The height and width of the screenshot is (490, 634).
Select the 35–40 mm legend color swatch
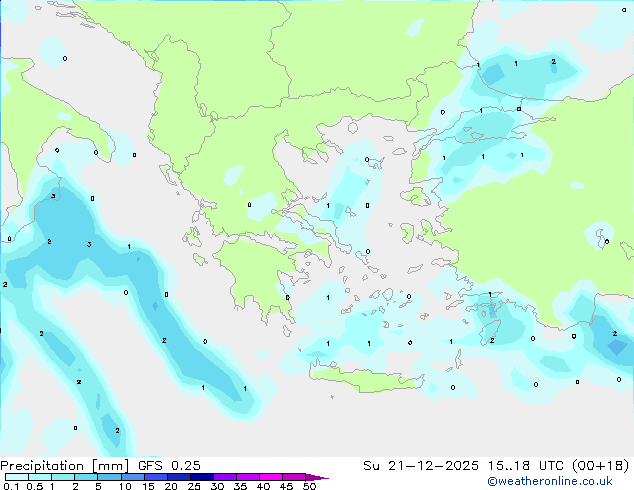[x=248, y=477]
